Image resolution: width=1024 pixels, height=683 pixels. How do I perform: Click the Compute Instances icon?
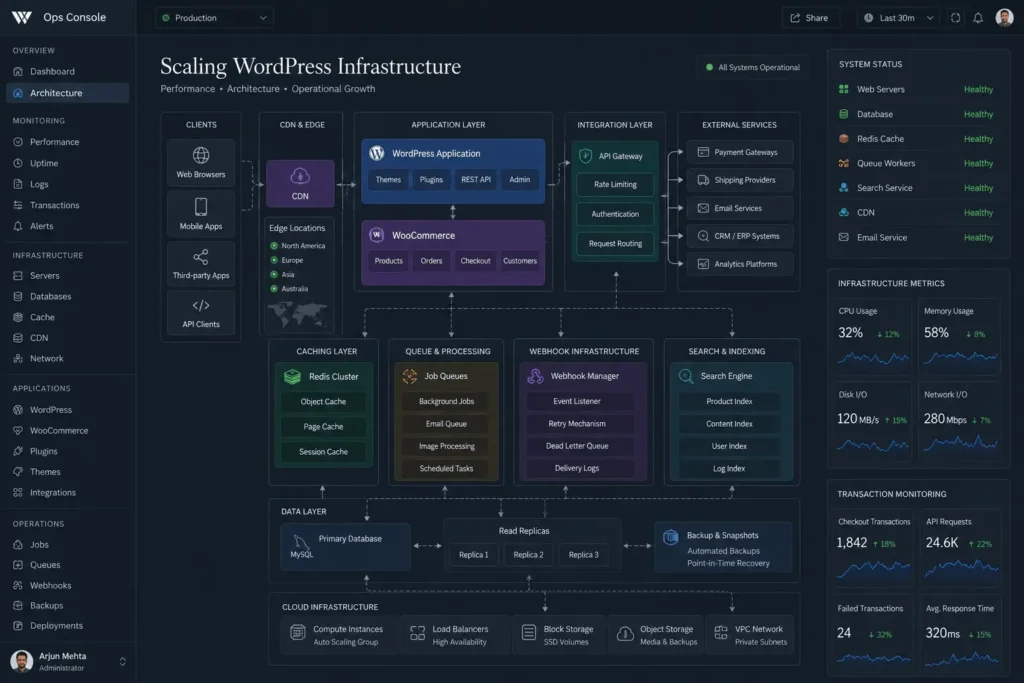tap(298, 633)
